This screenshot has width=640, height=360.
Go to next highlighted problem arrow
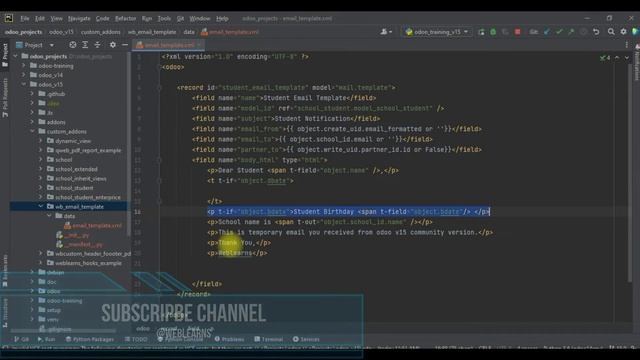627,58
